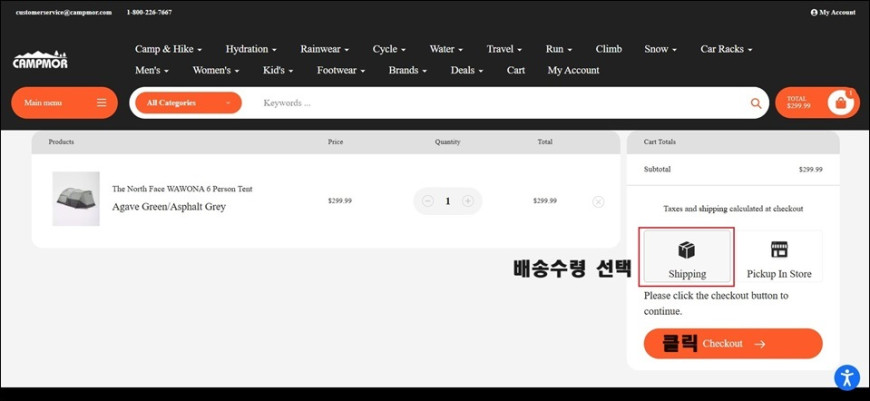The height and width of the screenshot is (401, 870).
Task: Expand the Snow menu
Action: pos(661,49)
